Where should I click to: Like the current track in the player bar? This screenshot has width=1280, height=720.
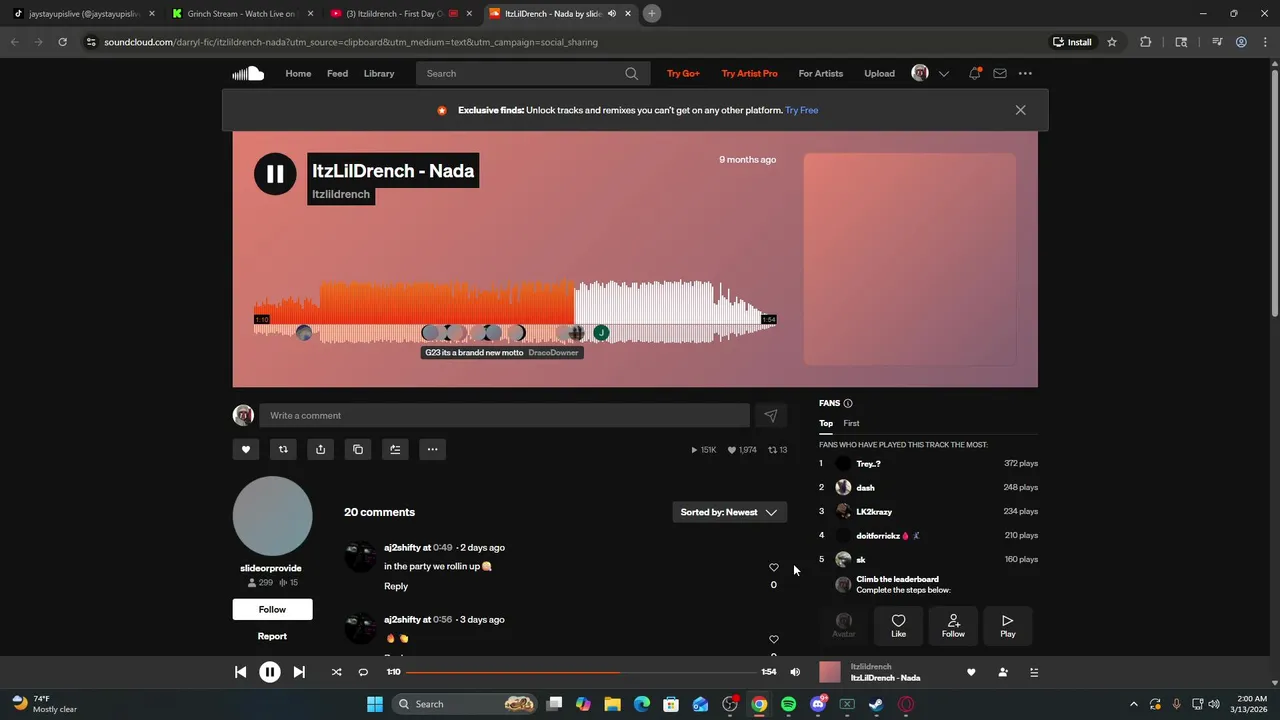971,672
